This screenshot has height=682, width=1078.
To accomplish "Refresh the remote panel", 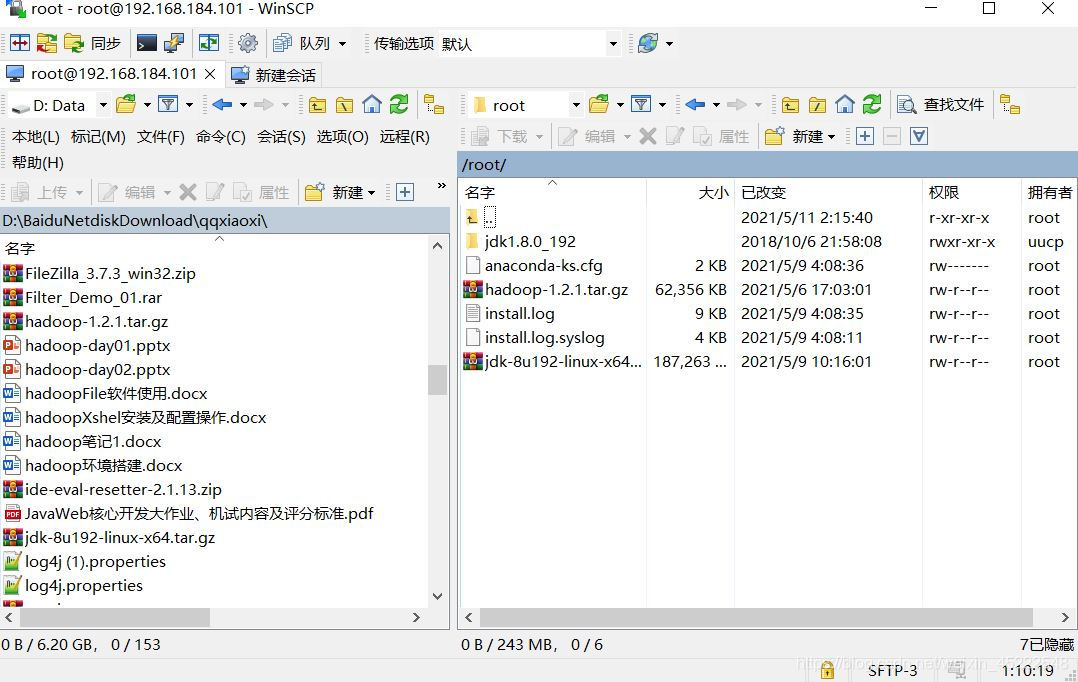I will pos(872,104).
